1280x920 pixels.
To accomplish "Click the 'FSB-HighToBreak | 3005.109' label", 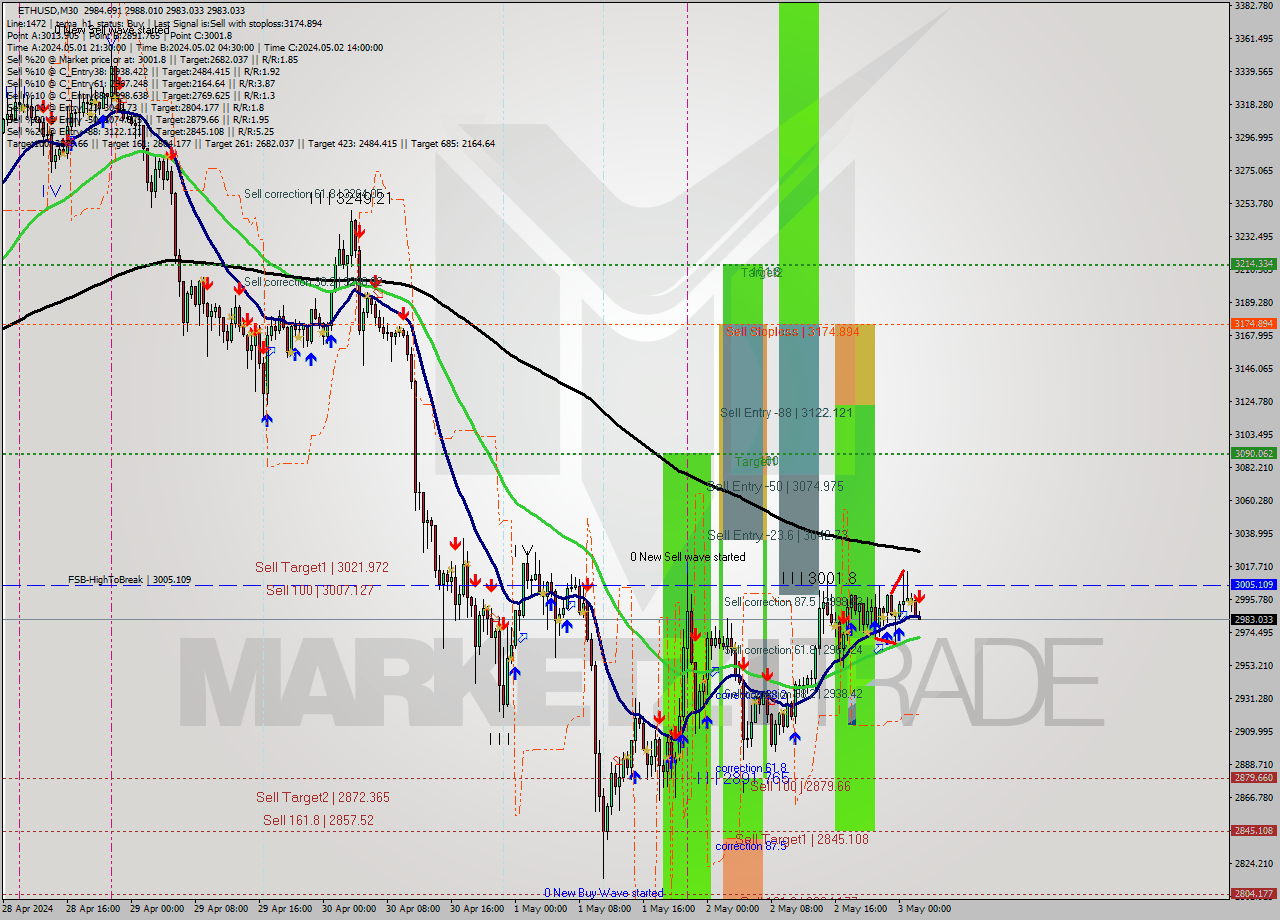I will point(129,579).
